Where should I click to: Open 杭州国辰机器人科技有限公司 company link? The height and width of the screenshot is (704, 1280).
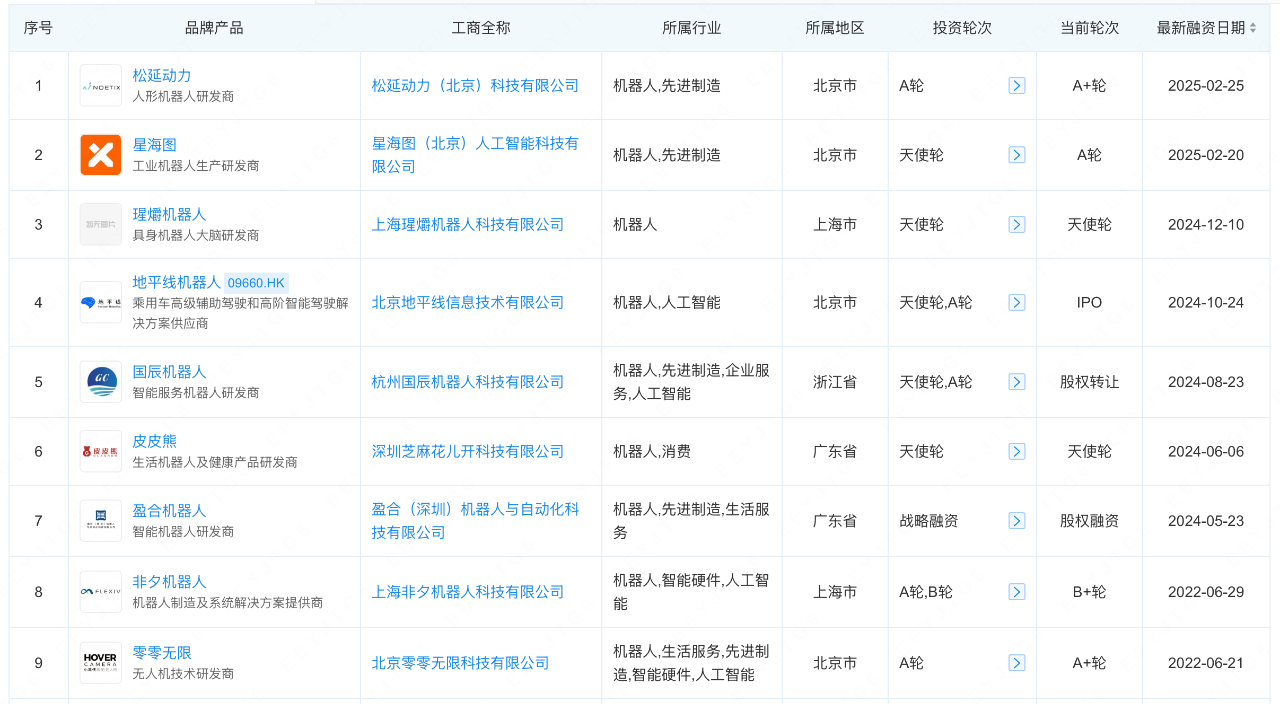click(x=468, y=382)
